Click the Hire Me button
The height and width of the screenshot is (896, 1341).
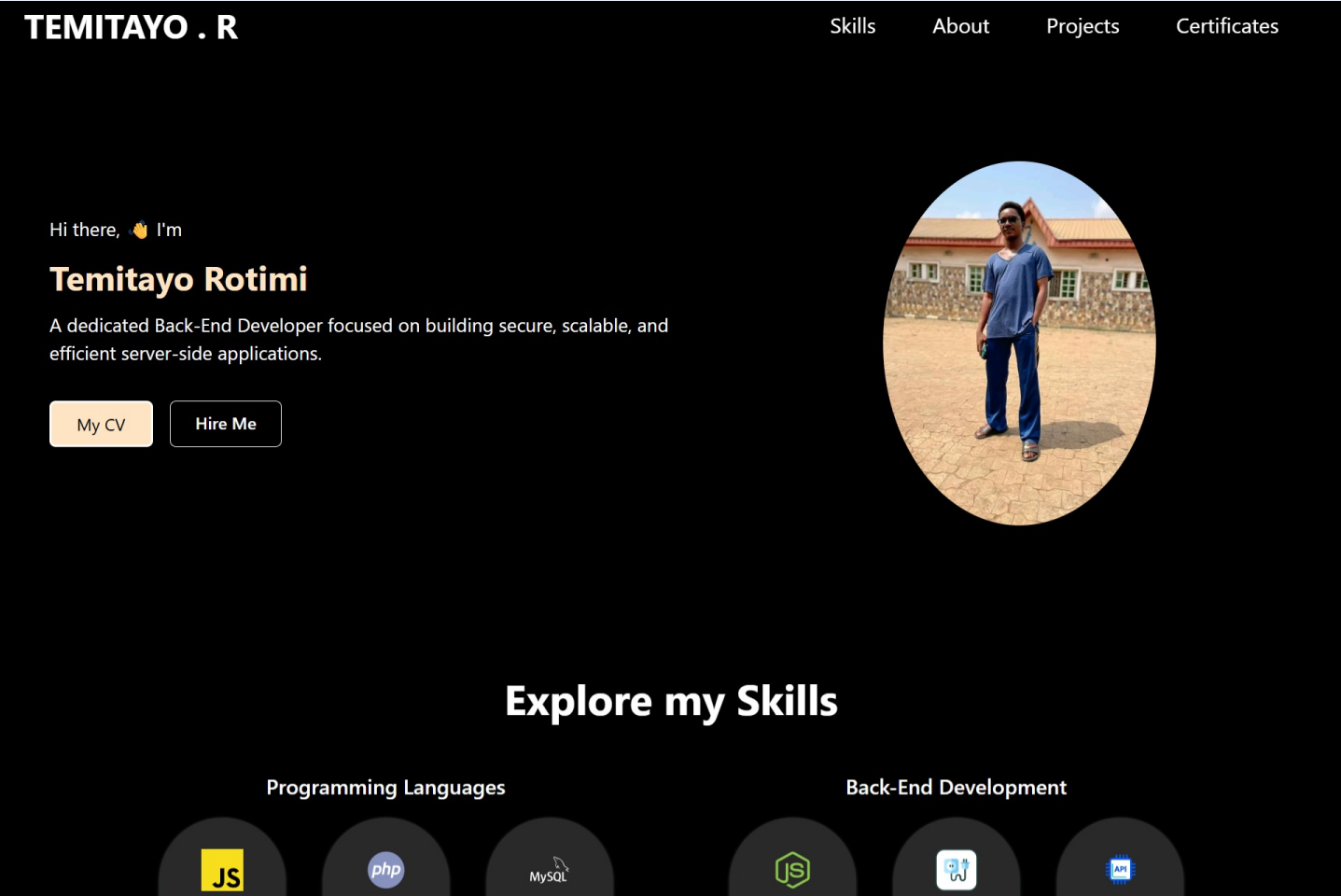[226, 424]
